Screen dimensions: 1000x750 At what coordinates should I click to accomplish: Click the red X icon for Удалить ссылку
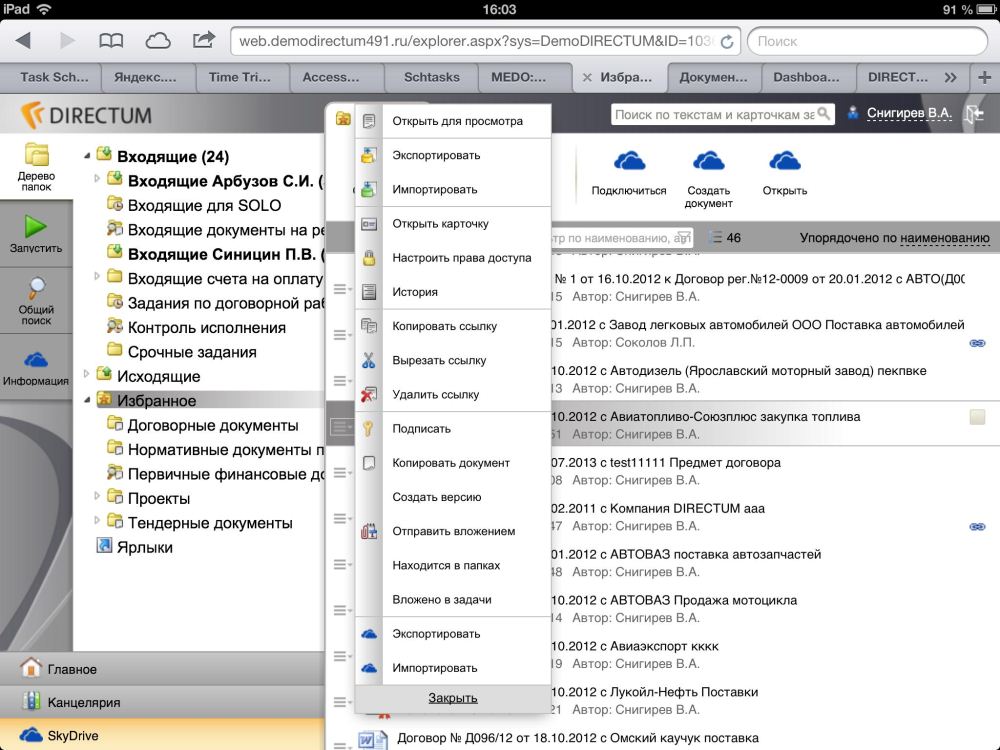(x=368, y=394)
